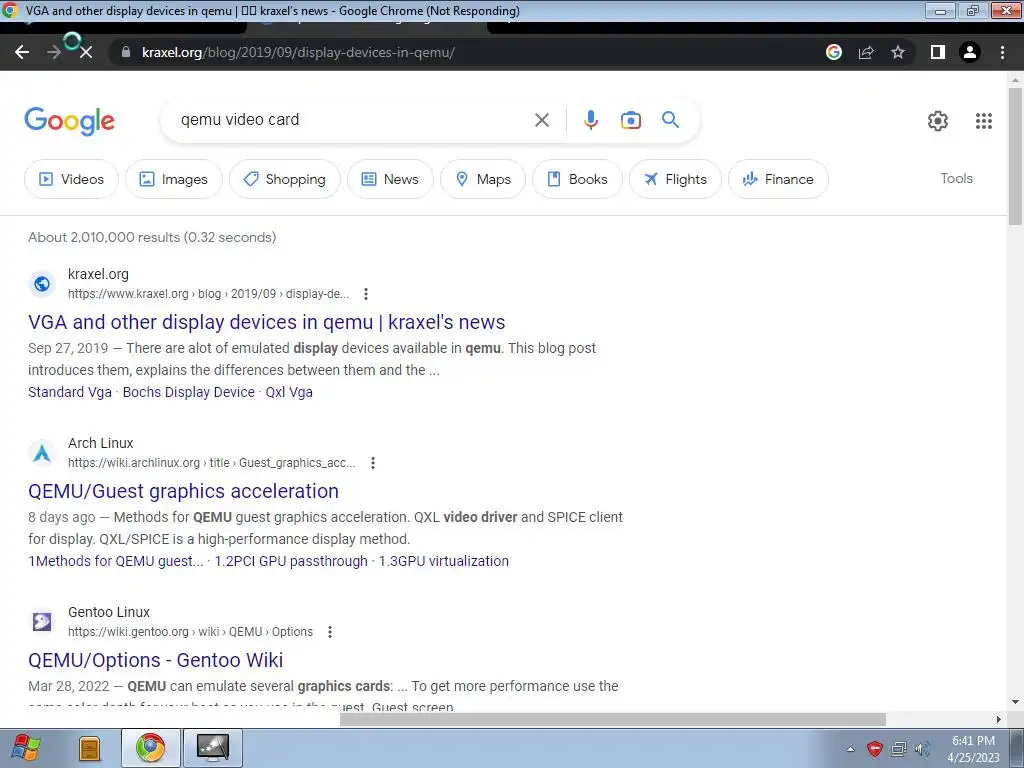The height and width of the screenshot is (768, 1024).
Task: Submit search with magnifier icon
Action: 670,120
